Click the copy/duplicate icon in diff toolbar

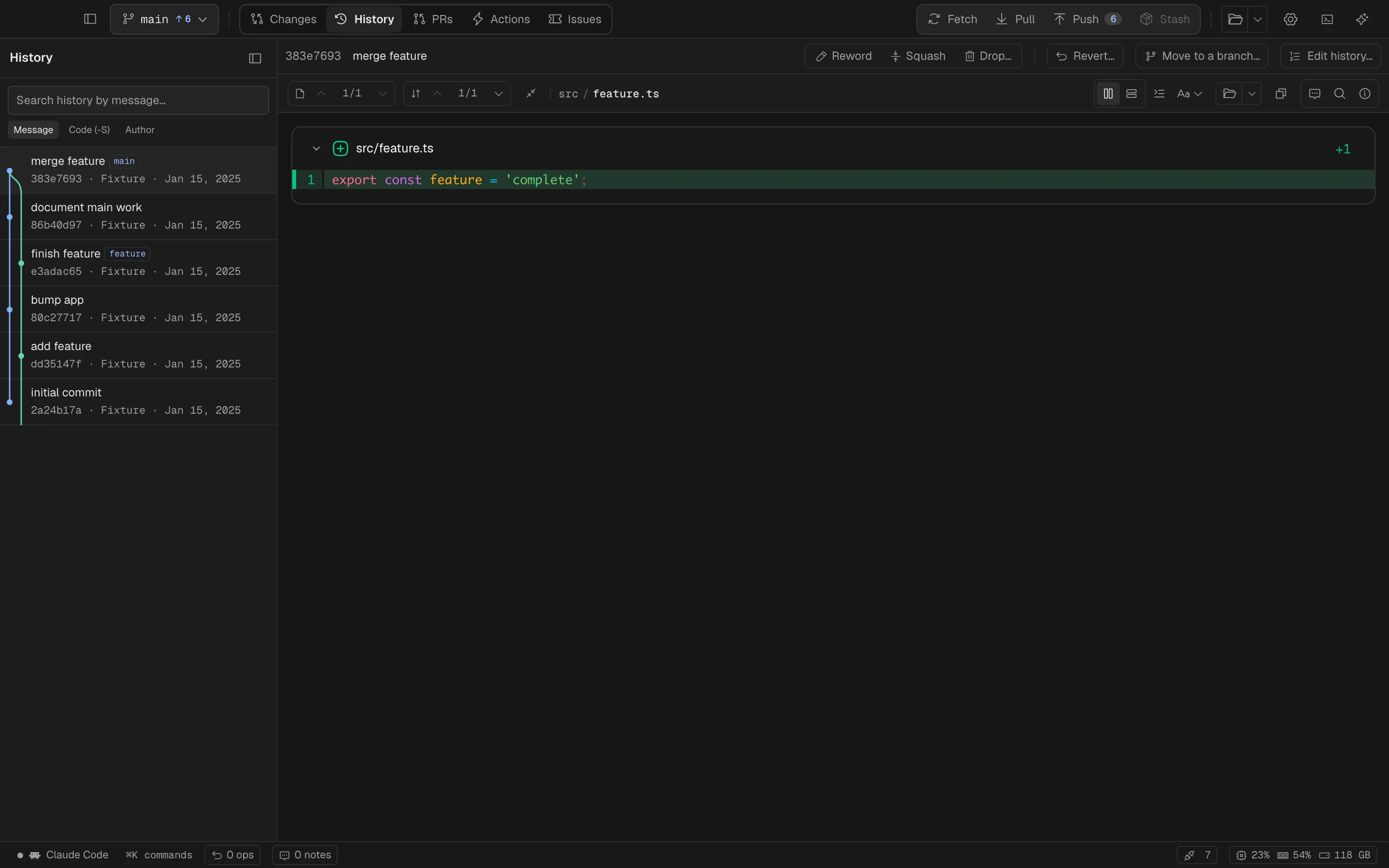(x=1280, y=94)
